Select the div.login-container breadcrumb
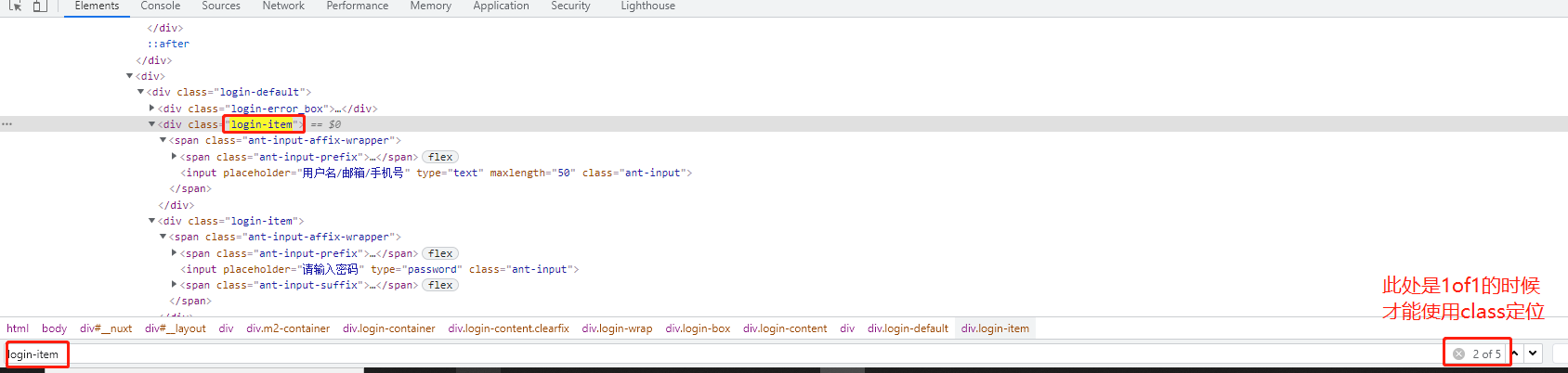 point(388,328)
